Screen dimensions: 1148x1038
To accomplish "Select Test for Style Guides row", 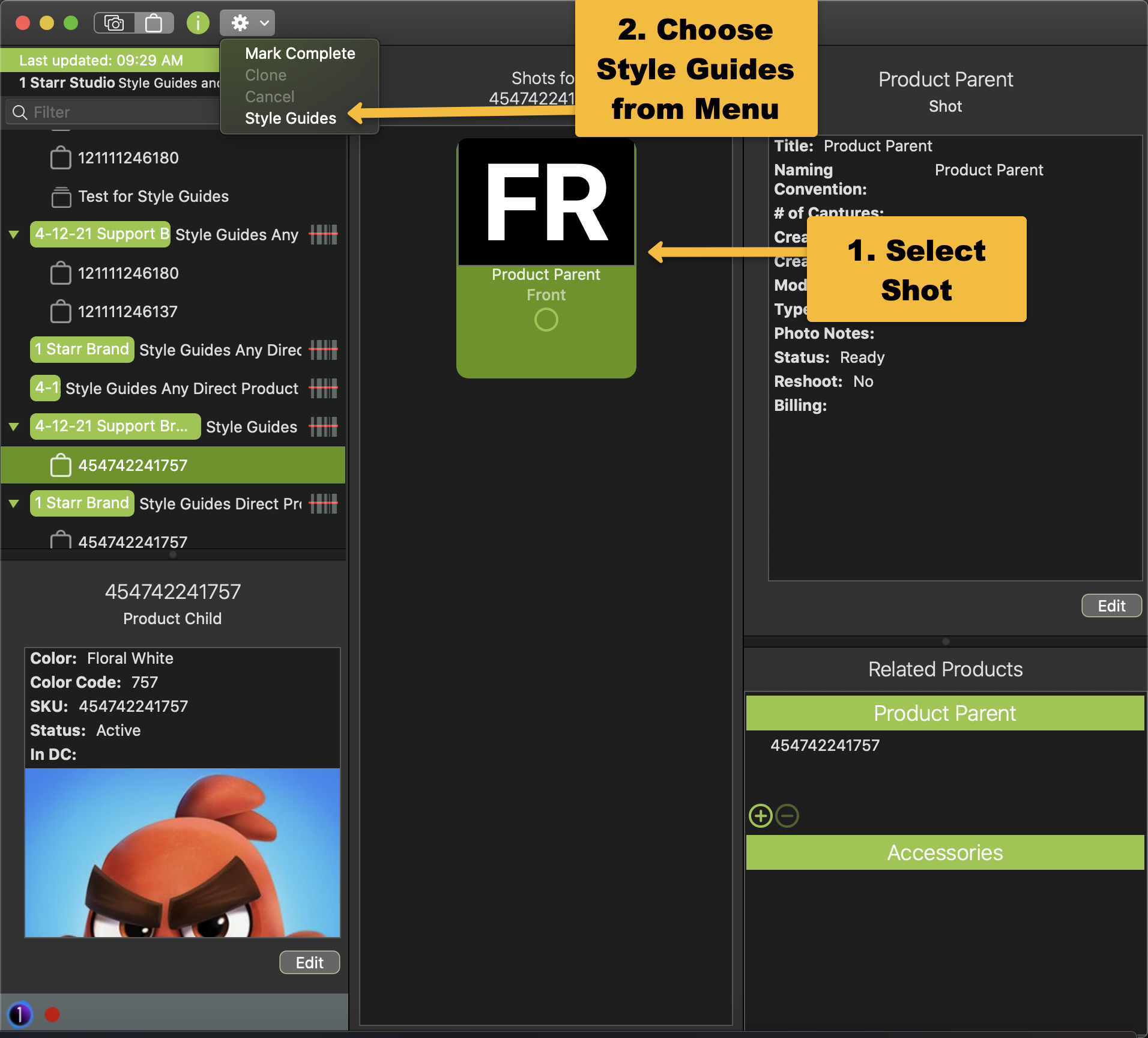I will tap(173, 196).
